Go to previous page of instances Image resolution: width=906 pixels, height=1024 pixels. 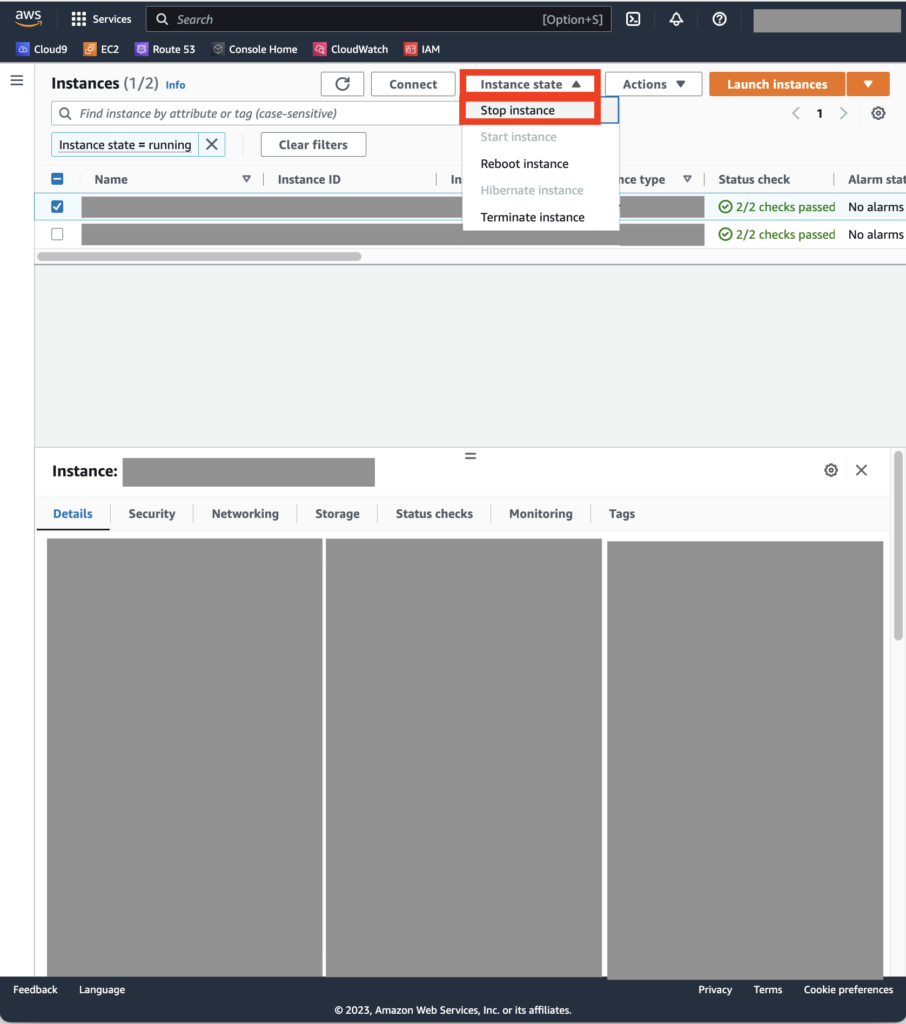point(796,113)
